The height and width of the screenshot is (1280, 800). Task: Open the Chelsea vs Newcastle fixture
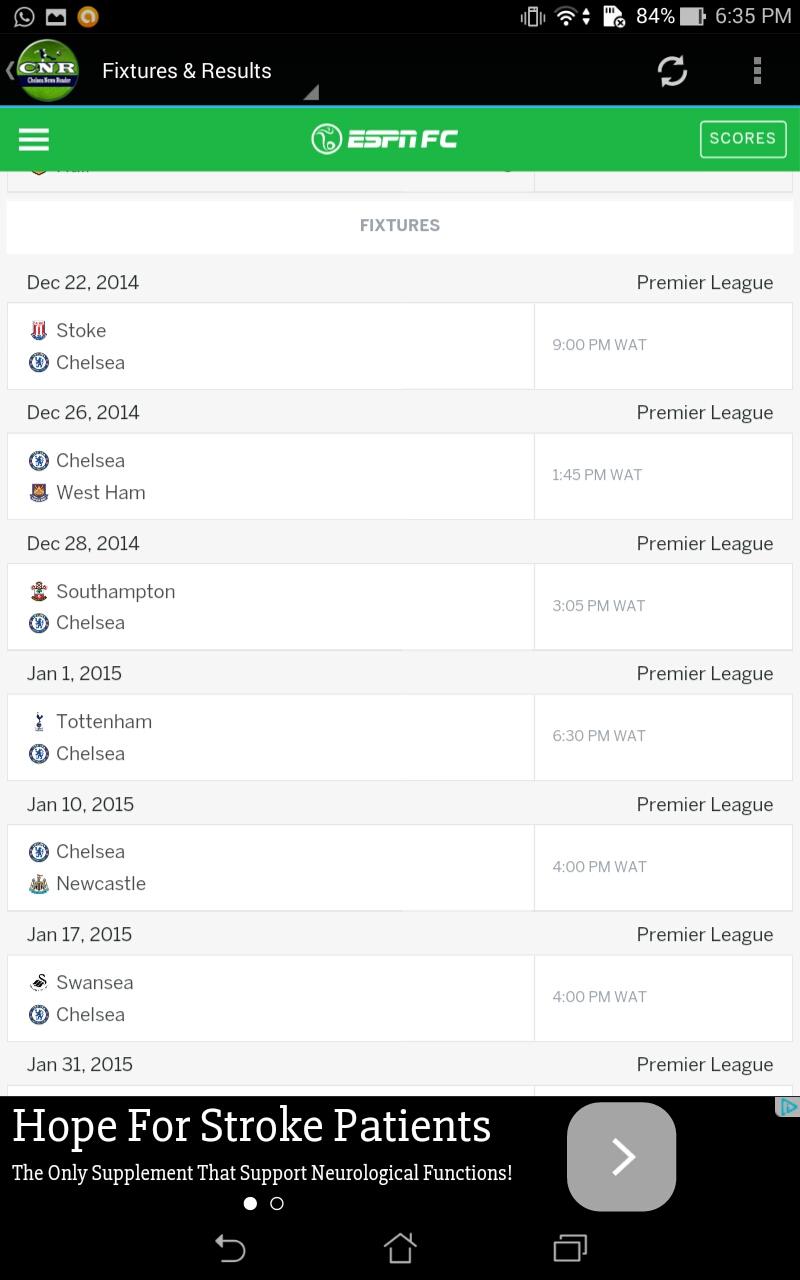click(400, 868)
